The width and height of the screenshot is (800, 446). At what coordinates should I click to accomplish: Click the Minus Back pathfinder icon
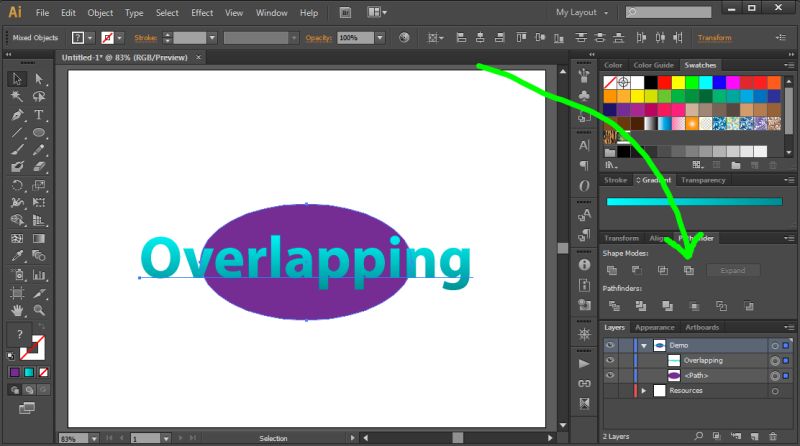coord(748,306)
